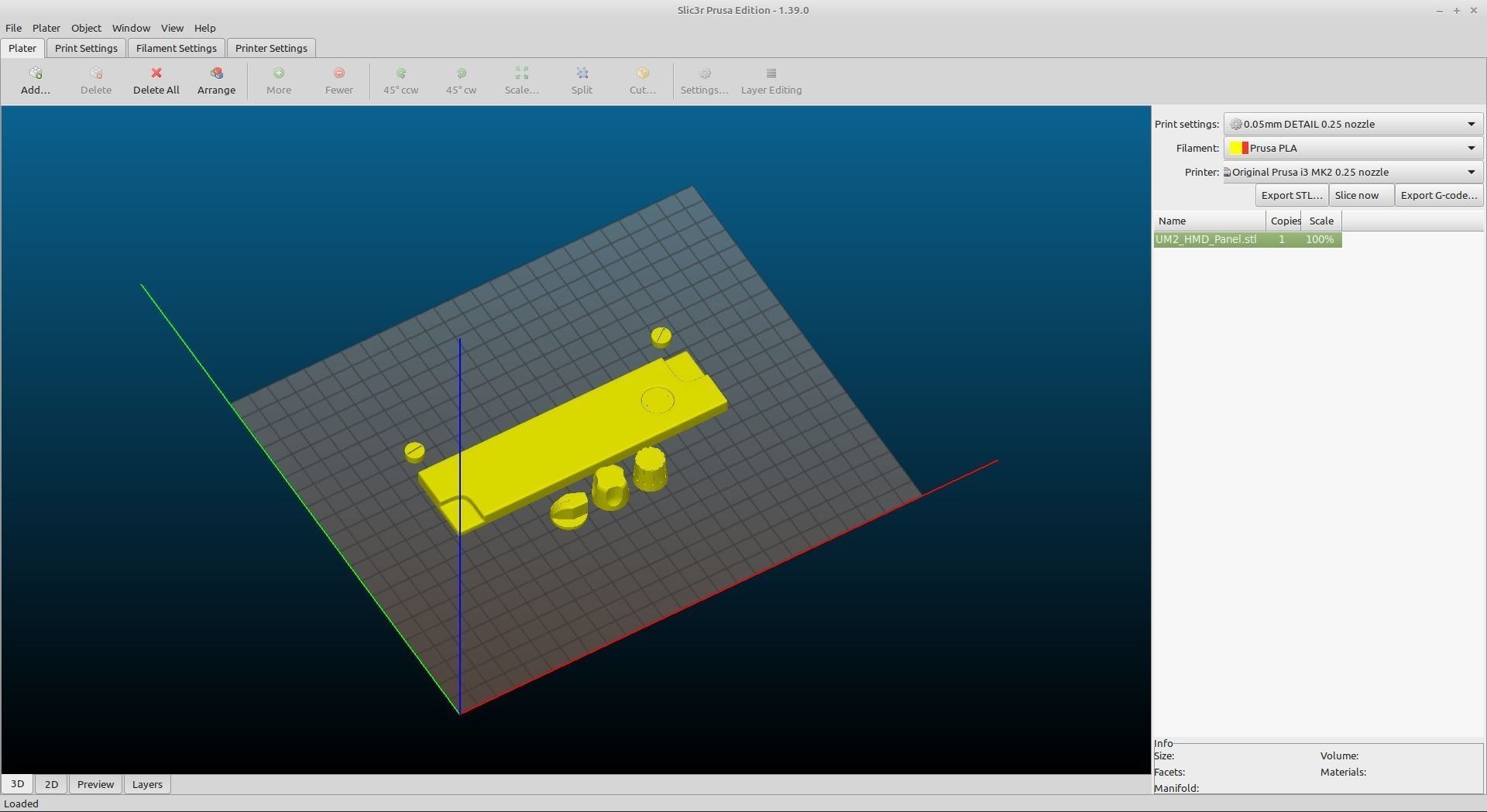Switch to the Printer Settings tab
Viewport: 1487px width, 812px height.
click(271, 48)
